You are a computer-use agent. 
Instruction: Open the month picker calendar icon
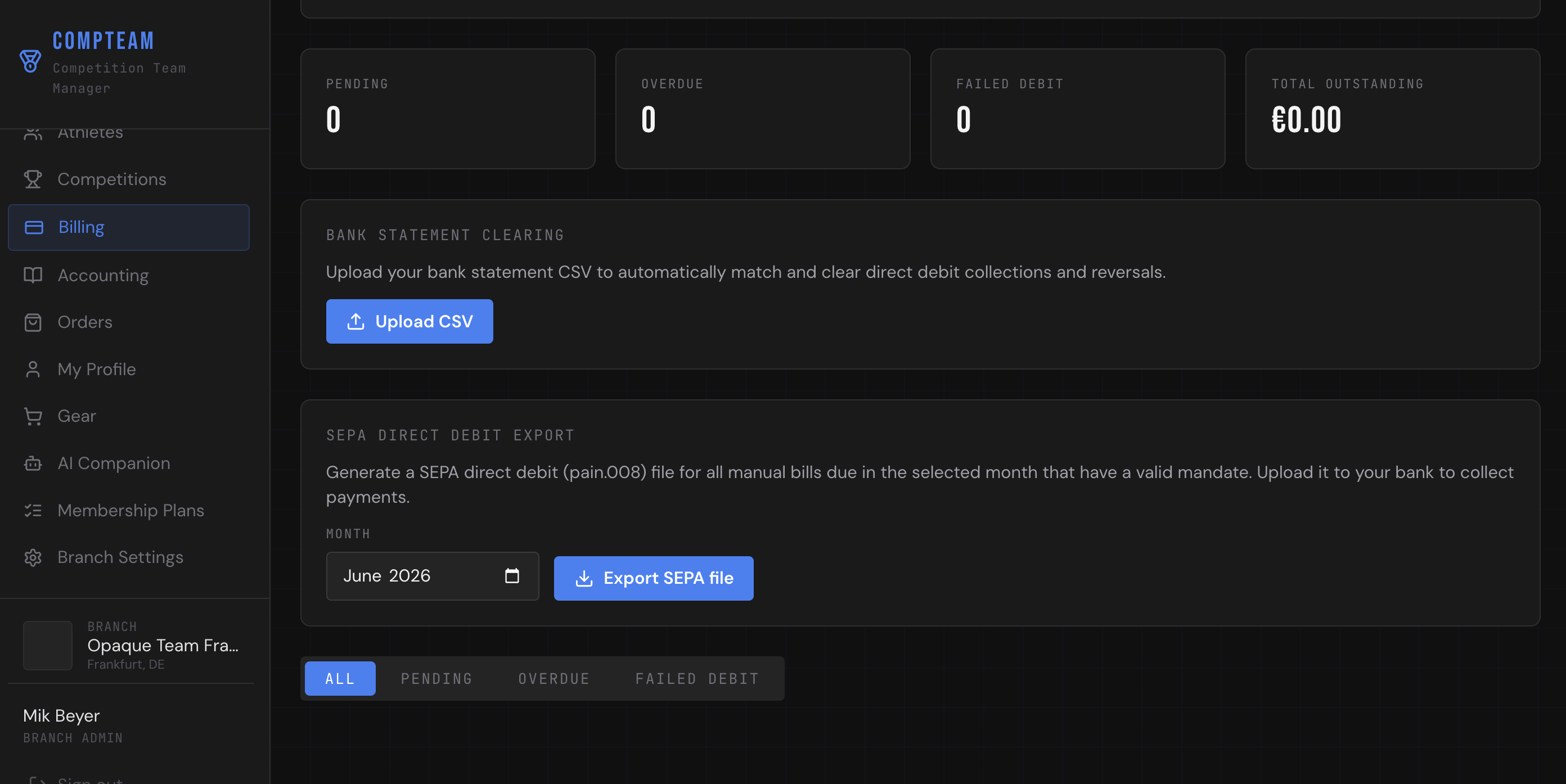(x=512, y=575)
